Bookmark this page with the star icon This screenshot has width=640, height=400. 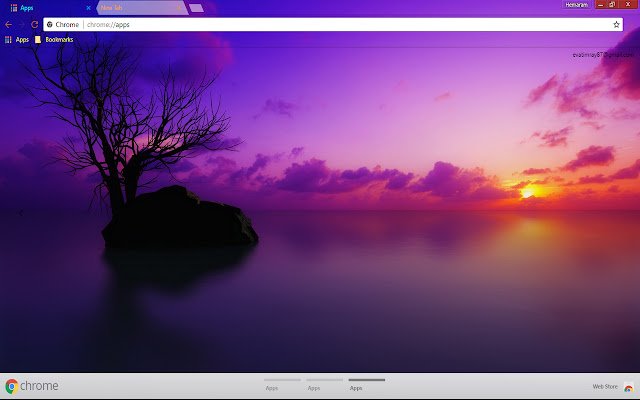coord(616,23)
